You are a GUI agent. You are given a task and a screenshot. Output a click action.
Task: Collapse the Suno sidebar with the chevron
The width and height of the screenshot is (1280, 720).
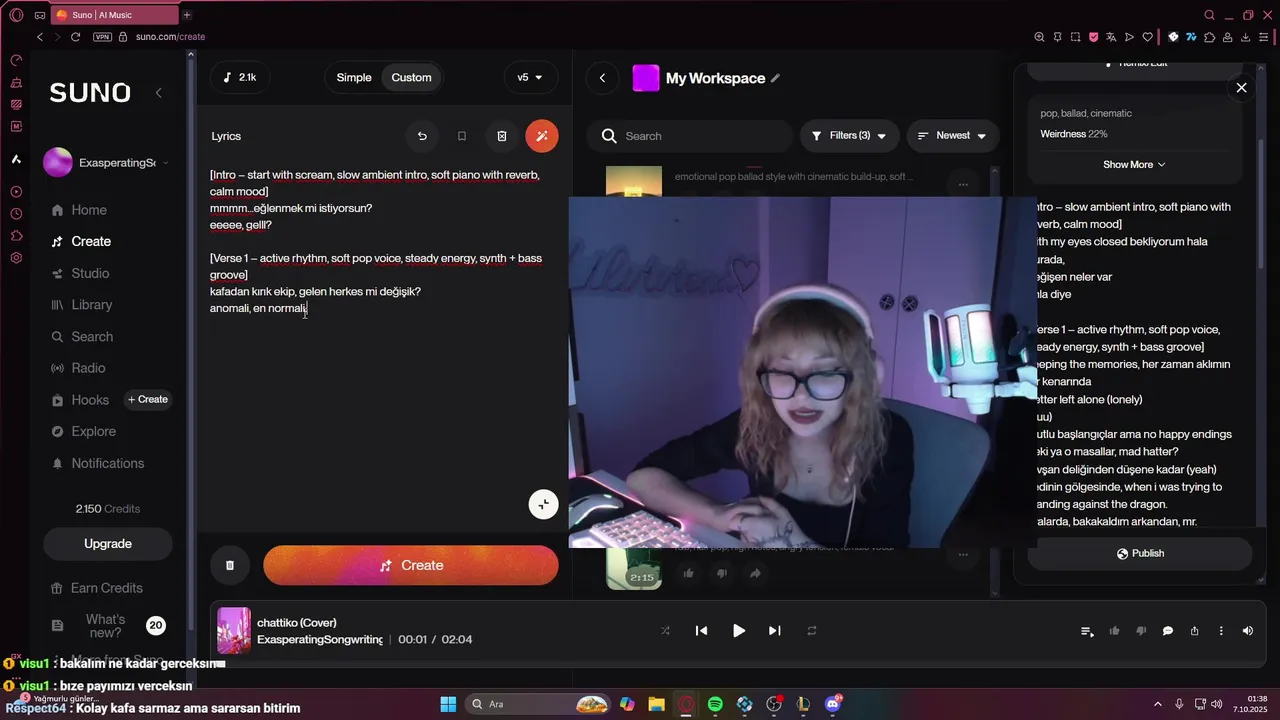[158, 92]
